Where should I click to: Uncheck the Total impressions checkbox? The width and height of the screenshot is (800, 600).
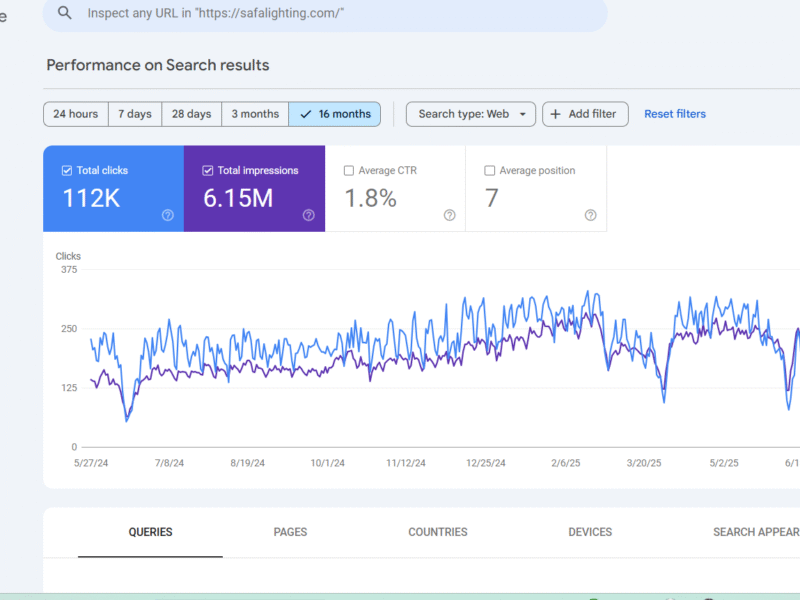(208, 171)
